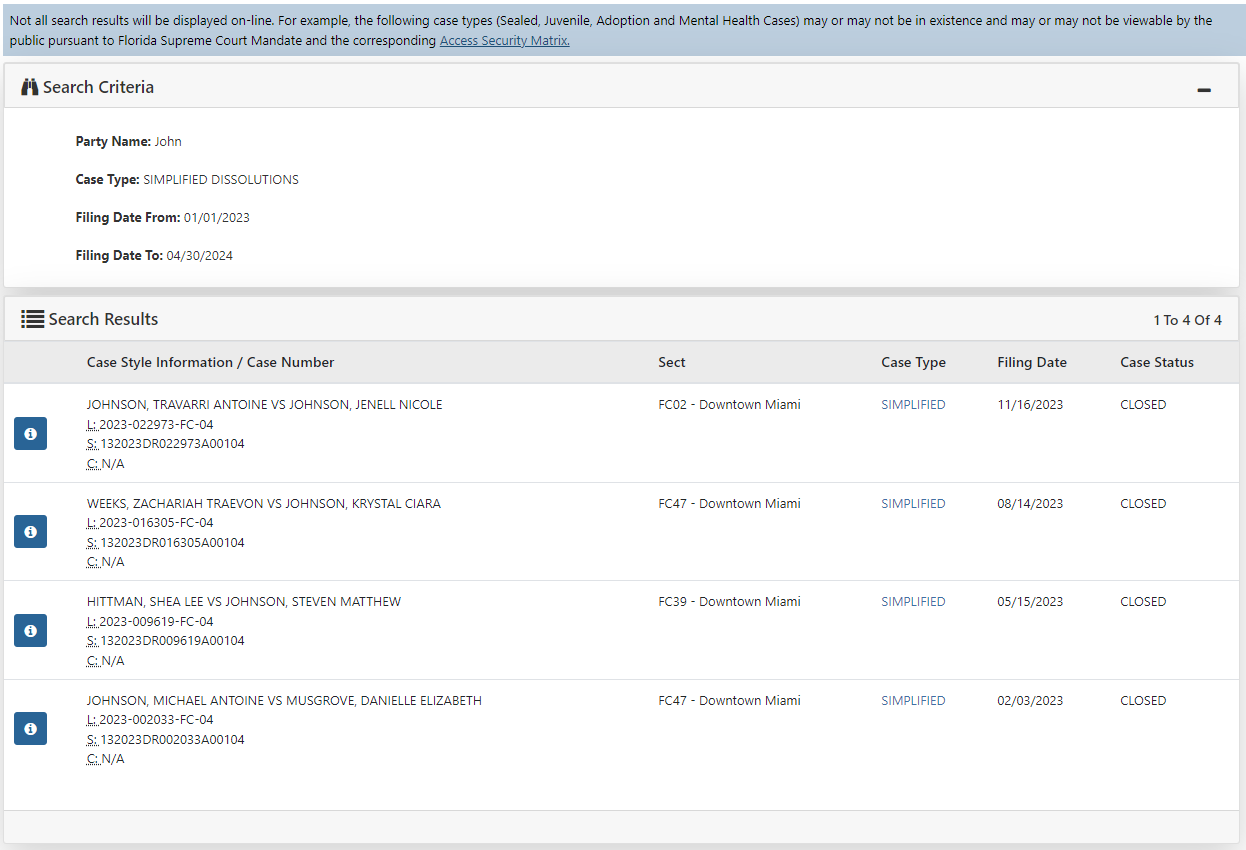Image resolution: width=1246 pixels, height=850 pixels.
Task: Click the 1 To 4 Of 4 results count
Action: coord(1187,320)
